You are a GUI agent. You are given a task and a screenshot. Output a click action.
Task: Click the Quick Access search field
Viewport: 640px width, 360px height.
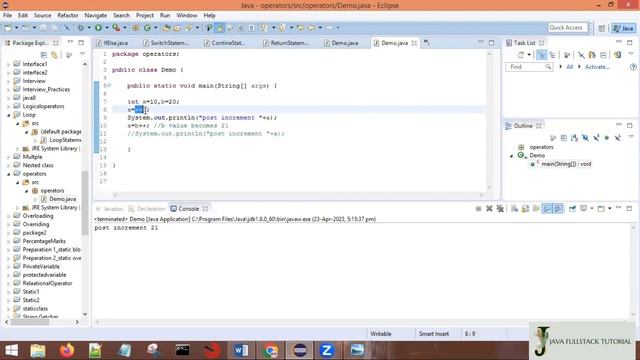[x=568, y=28]
